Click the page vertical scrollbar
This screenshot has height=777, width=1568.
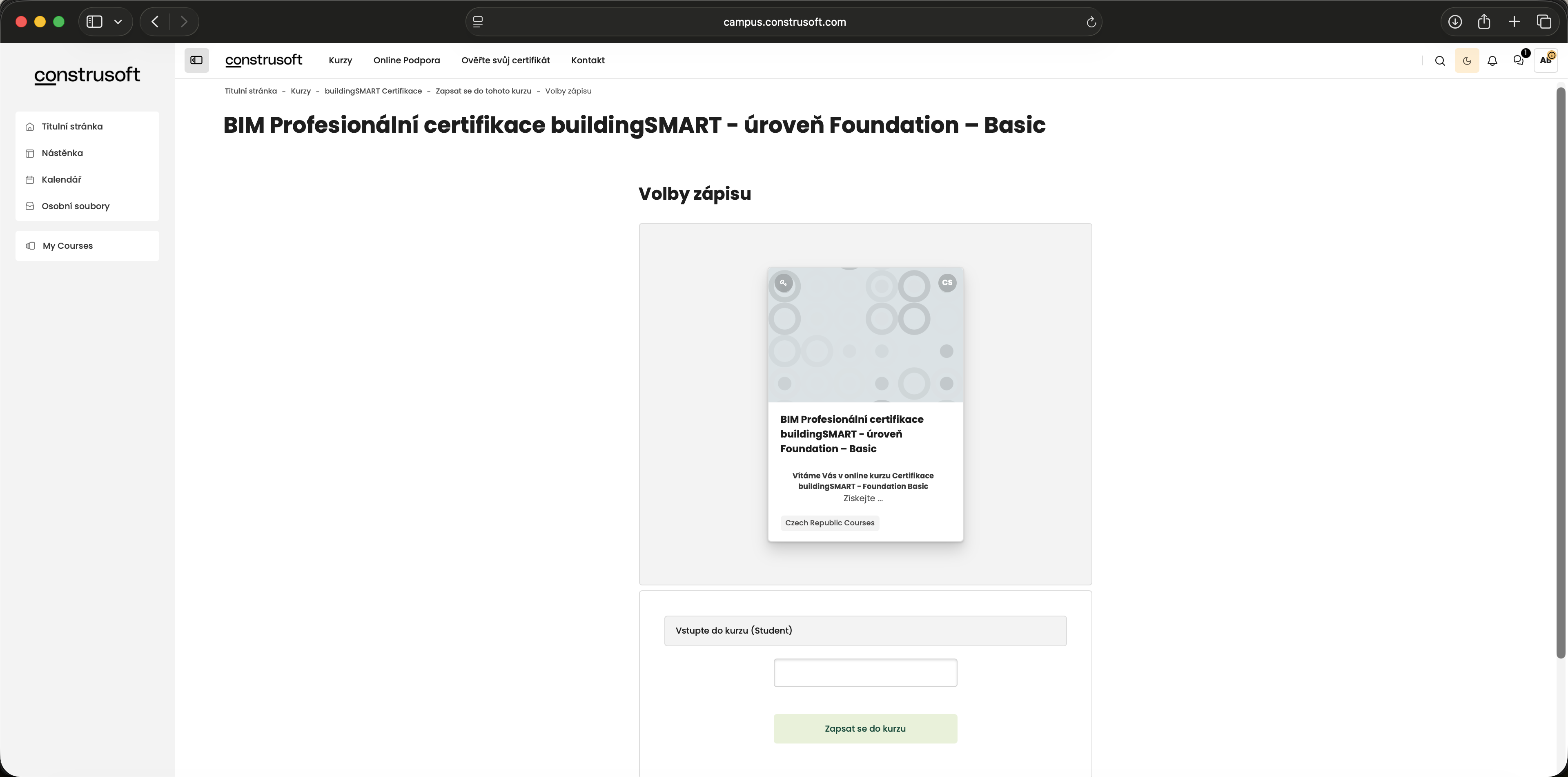click(x=1560, y=371)
